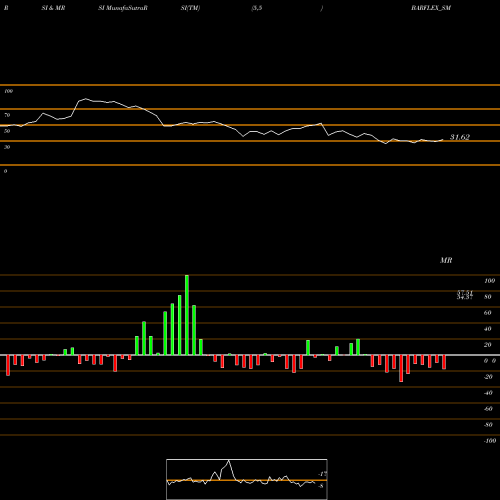The image size is (500, 500).
Task: Click the MR axis label '80'
Action: [x=488, y=297]
